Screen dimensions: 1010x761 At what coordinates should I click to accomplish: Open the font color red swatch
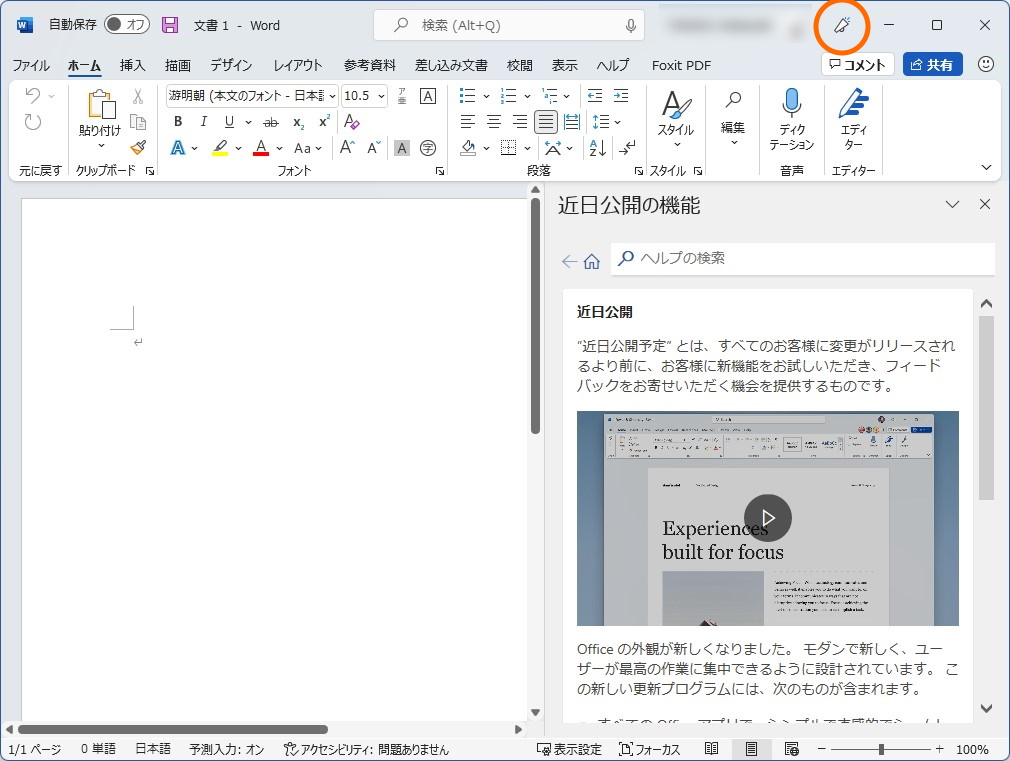pyautogui.click(x=260, y=148)
